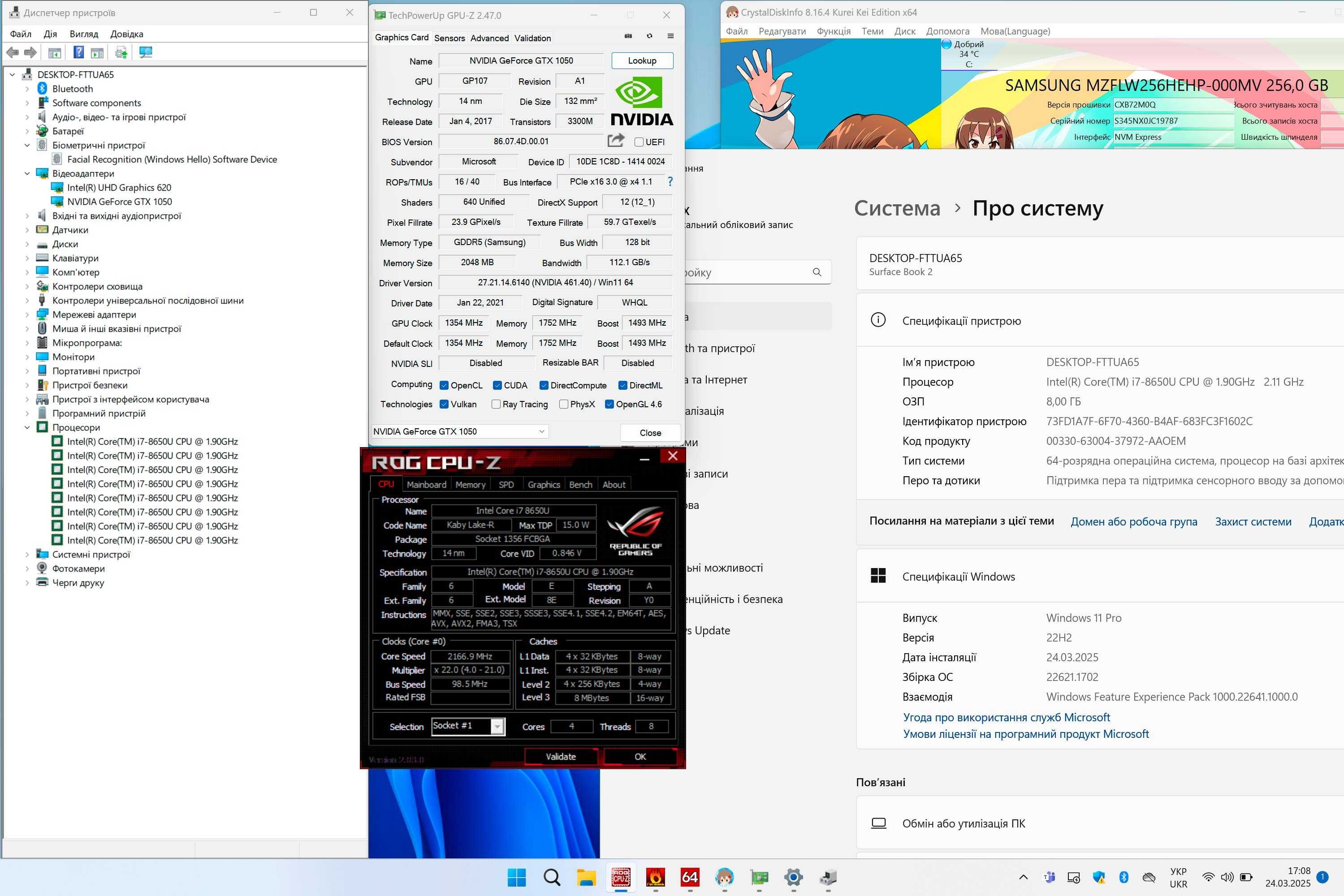Expand the Bluetooth node in Device Manager

coord(27,89)
